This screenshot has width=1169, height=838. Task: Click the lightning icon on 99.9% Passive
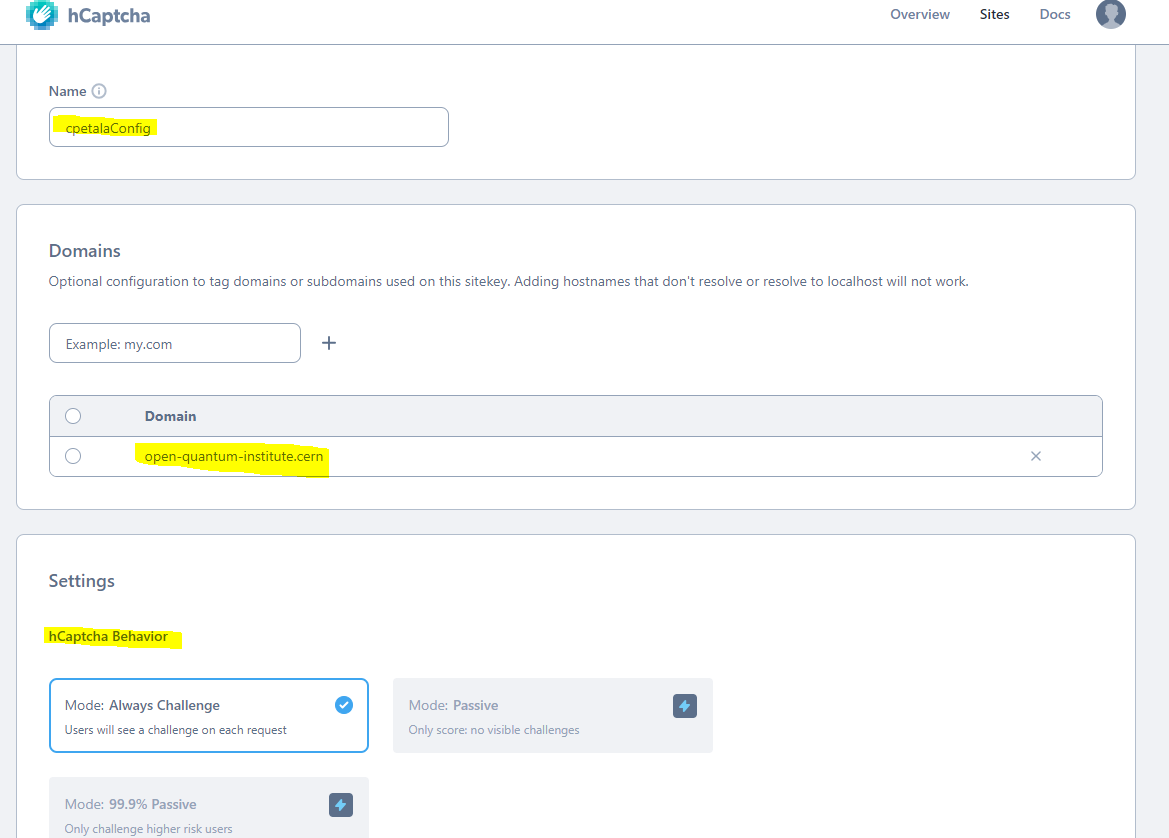click(341, 804)
